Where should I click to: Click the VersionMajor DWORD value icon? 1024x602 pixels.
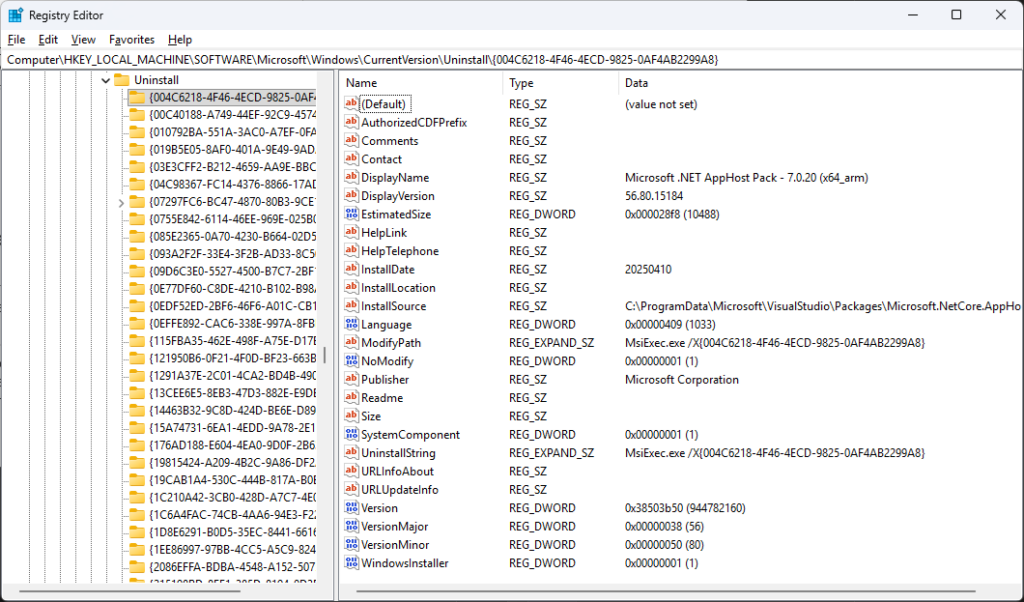tap(351, 526)
